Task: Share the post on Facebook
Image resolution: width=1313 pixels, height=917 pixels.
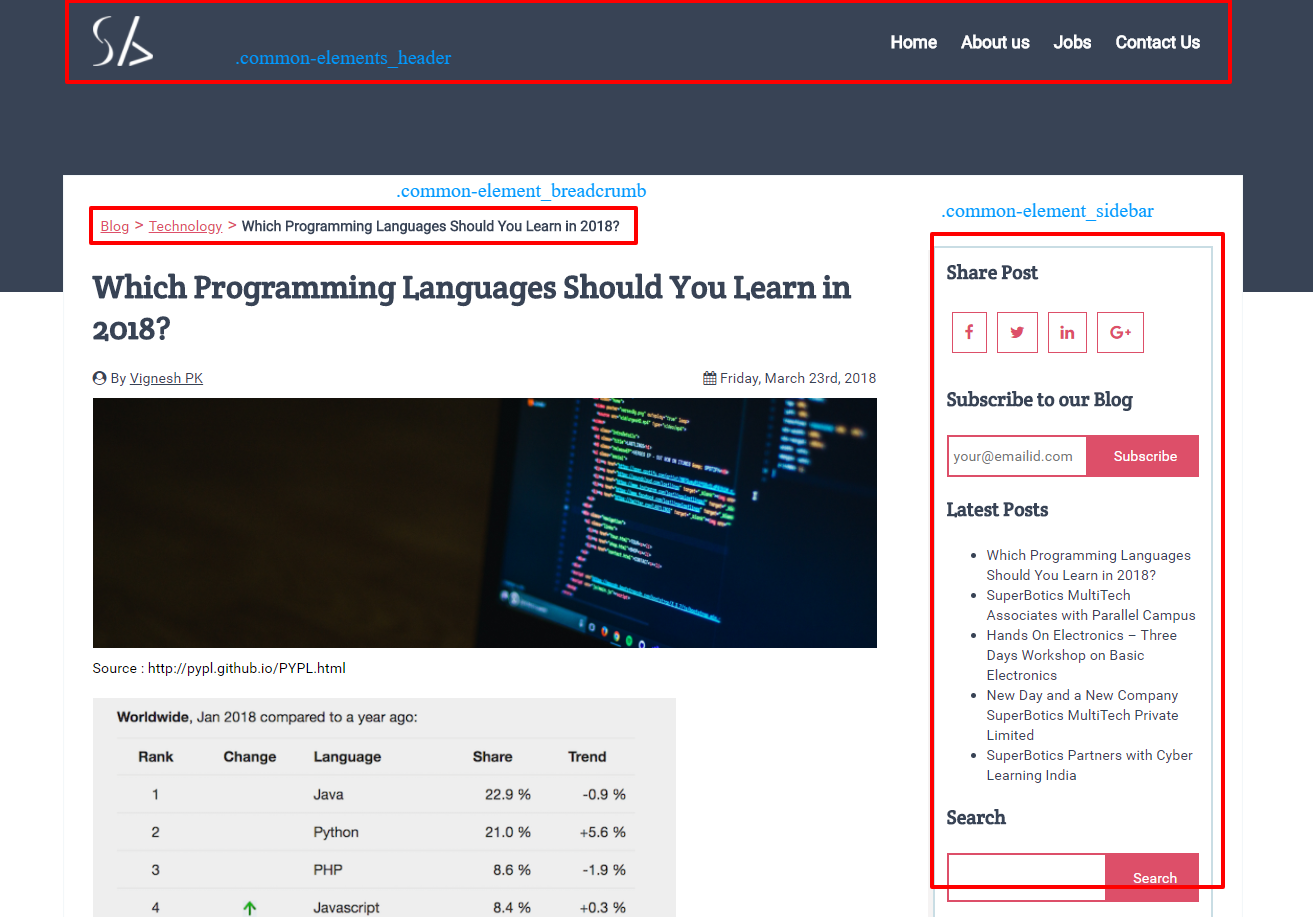Action: pyautogui.click(x=968, y=332)
